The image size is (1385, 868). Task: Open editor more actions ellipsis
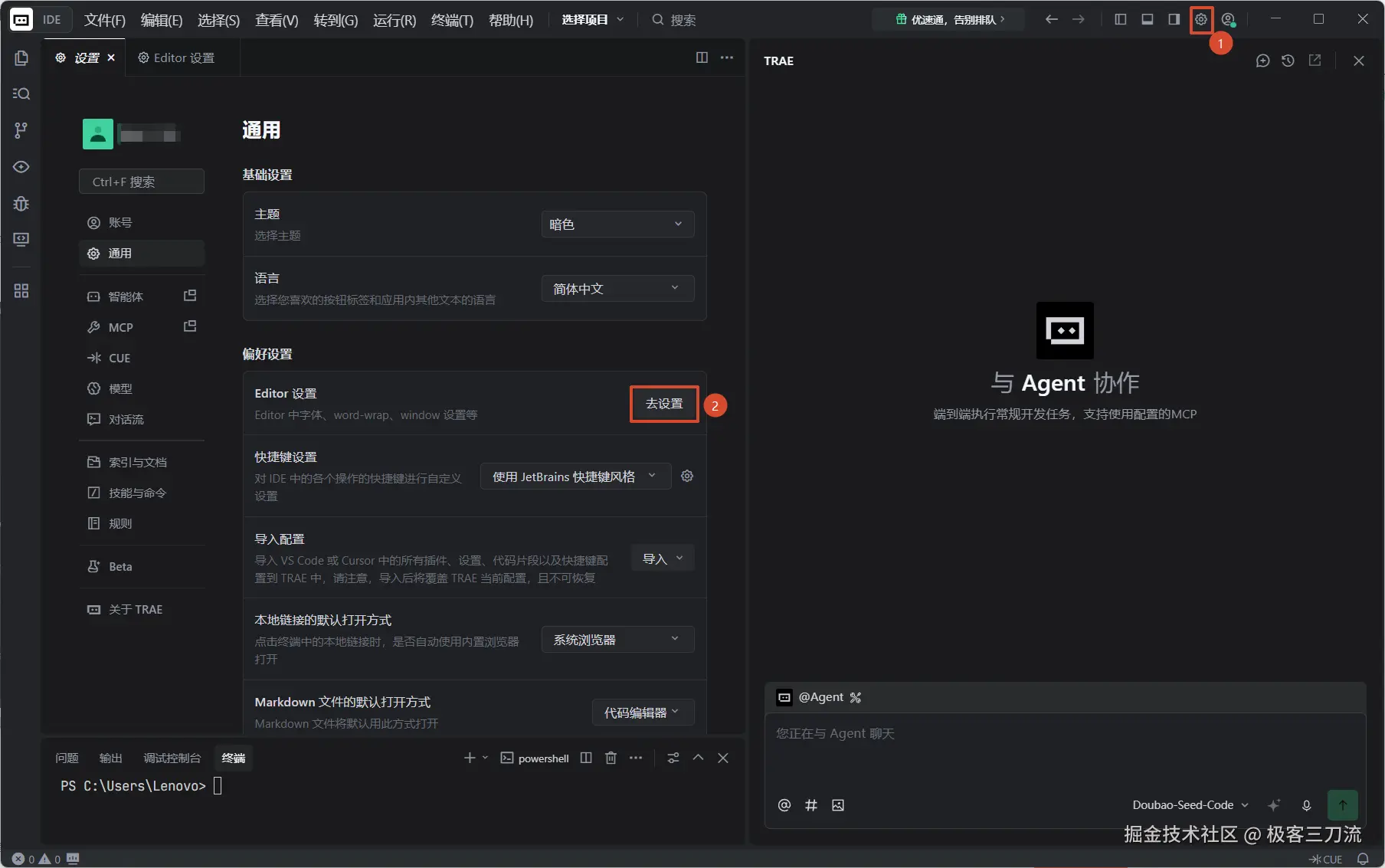click(x=727, y=57)
